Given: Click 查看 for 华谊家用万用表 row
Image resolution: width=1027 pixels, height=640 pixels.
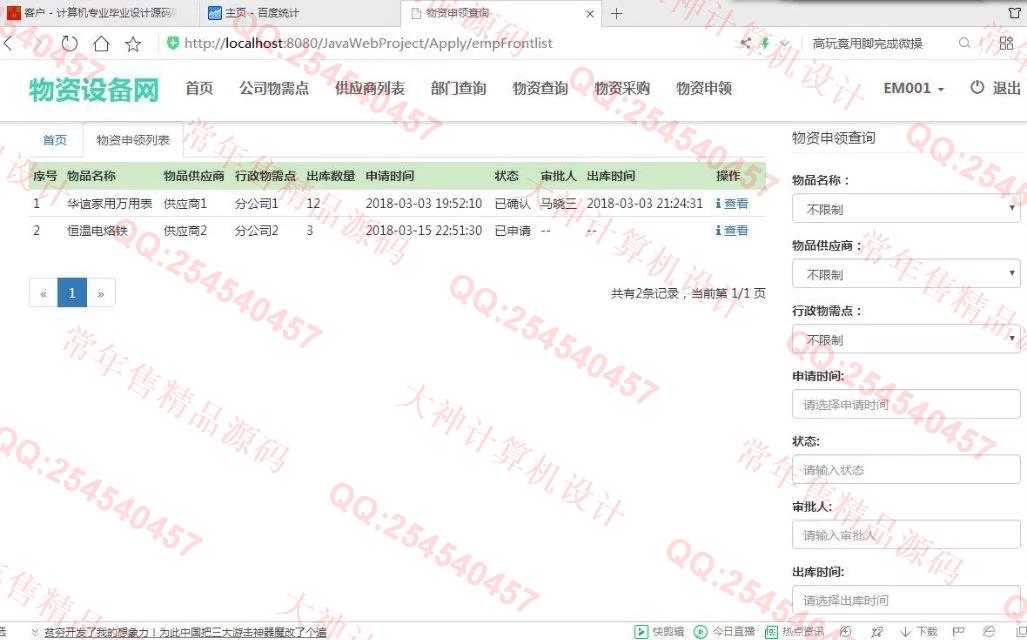Looking at the screenshot, I should (736, 204).
